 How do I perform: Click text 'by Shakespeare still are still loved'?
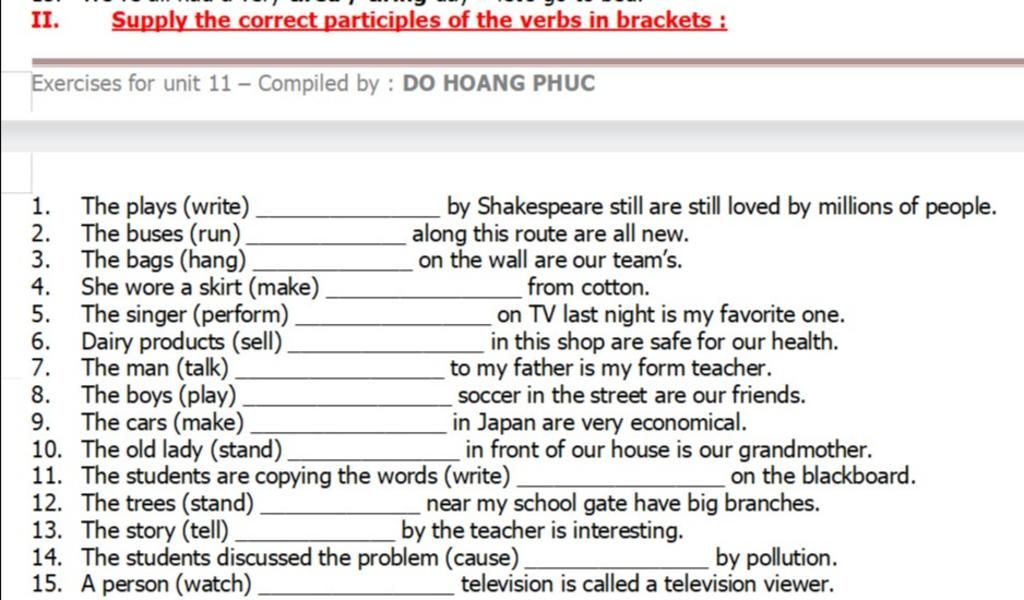pos(613,206)
